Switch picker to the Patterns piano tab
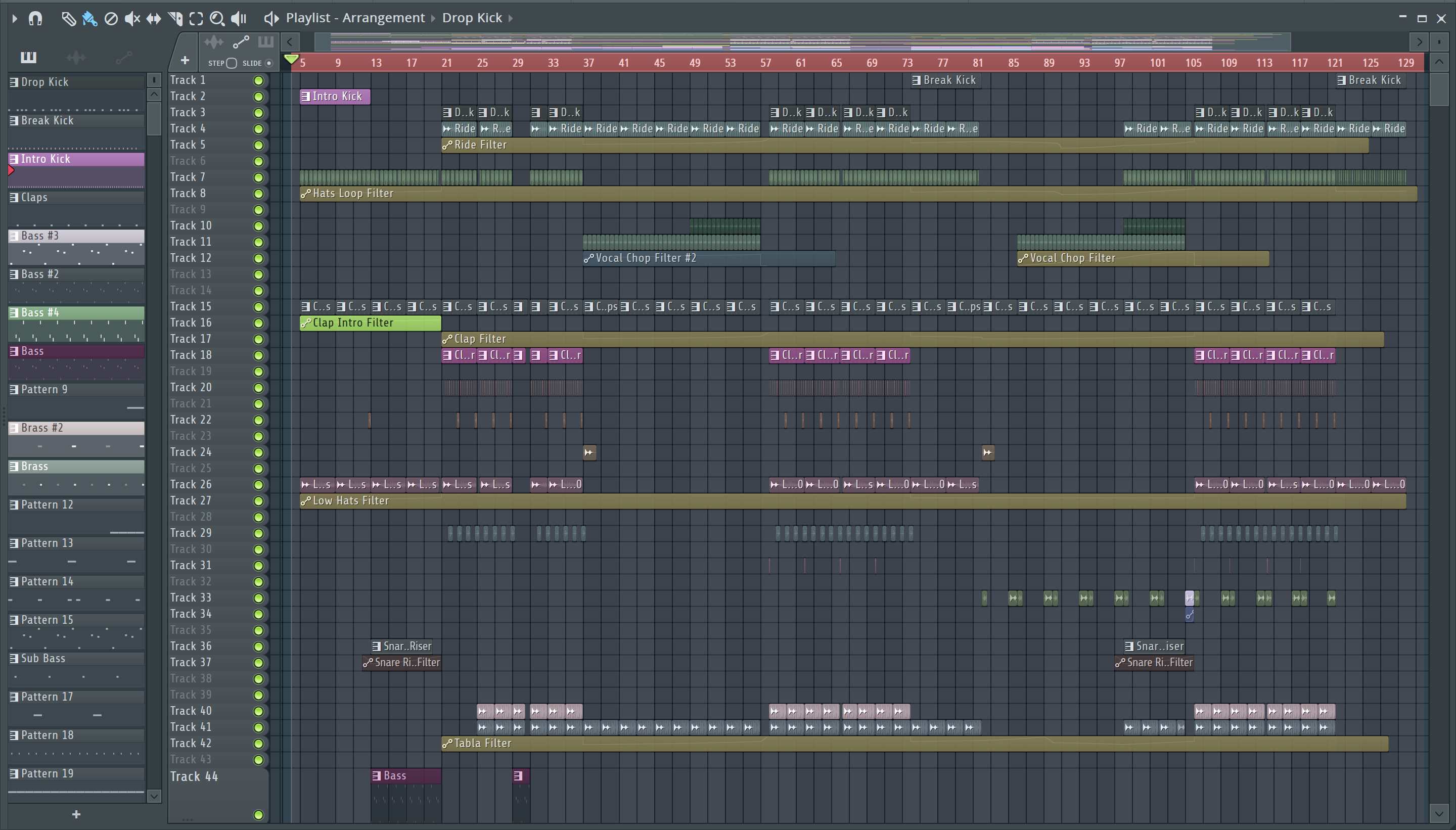The image size is (1456, 830). (x=28, y=57)
